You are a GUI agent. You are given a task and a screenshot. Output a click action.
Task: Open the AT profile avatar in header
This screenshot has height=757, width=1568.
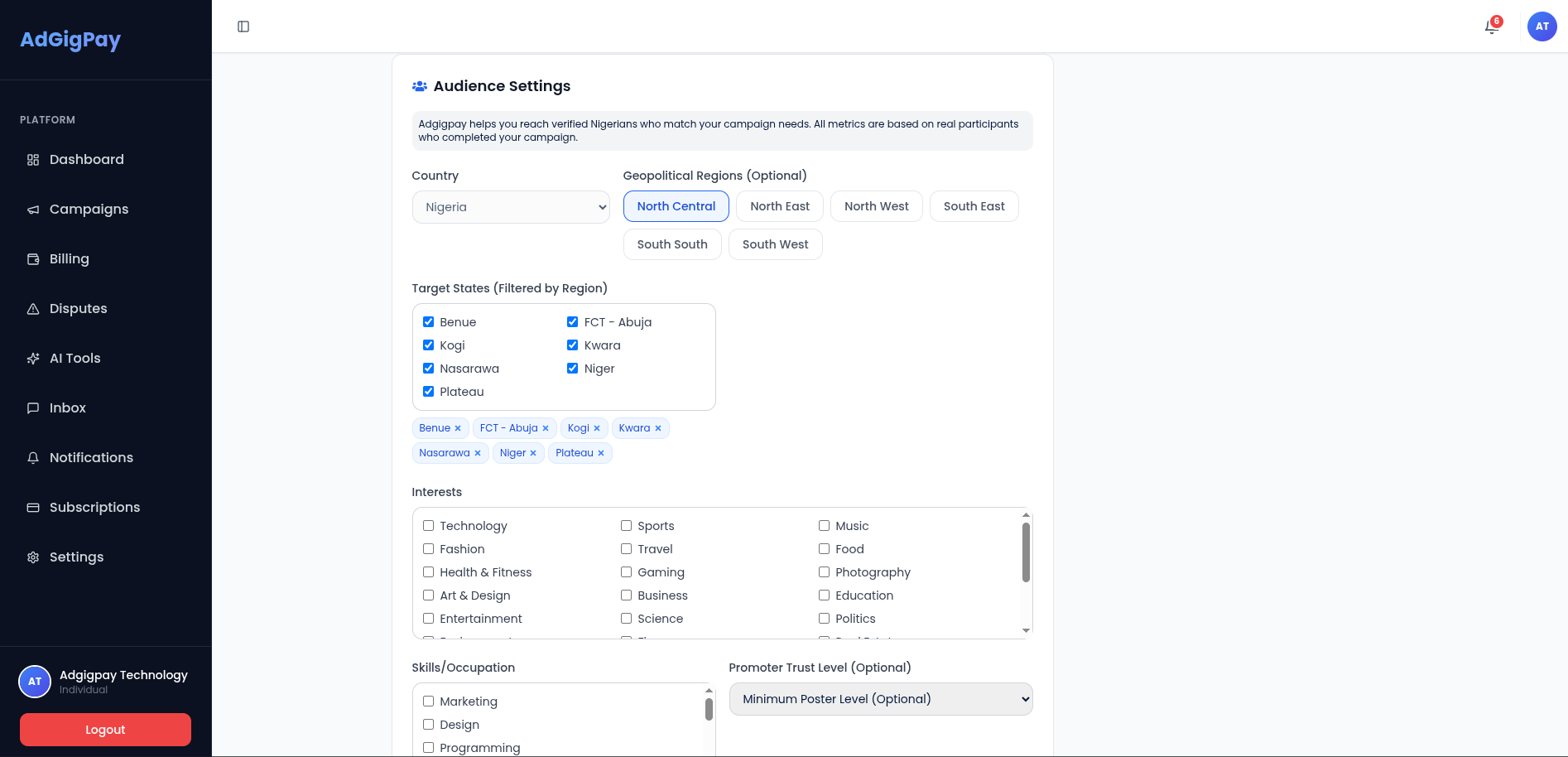point(1542,27)
